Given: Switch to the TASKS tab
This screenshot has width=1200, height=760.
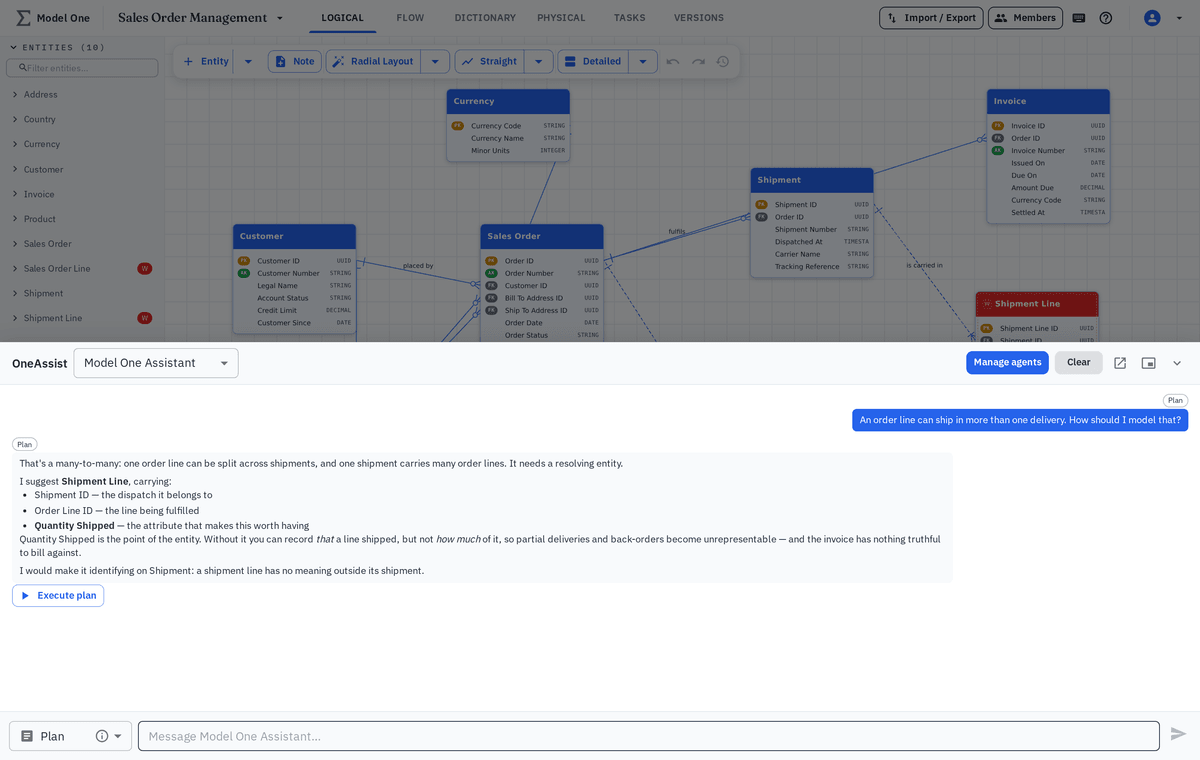Looking at the screenshot, I should pos(629,18).
